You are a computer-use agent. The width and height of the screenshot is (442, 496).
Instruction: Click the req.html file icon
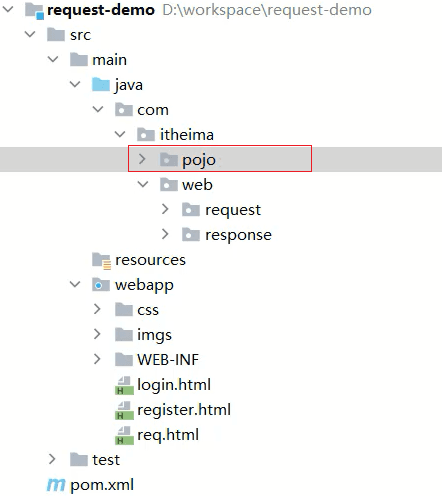click(x=124, y=435)
